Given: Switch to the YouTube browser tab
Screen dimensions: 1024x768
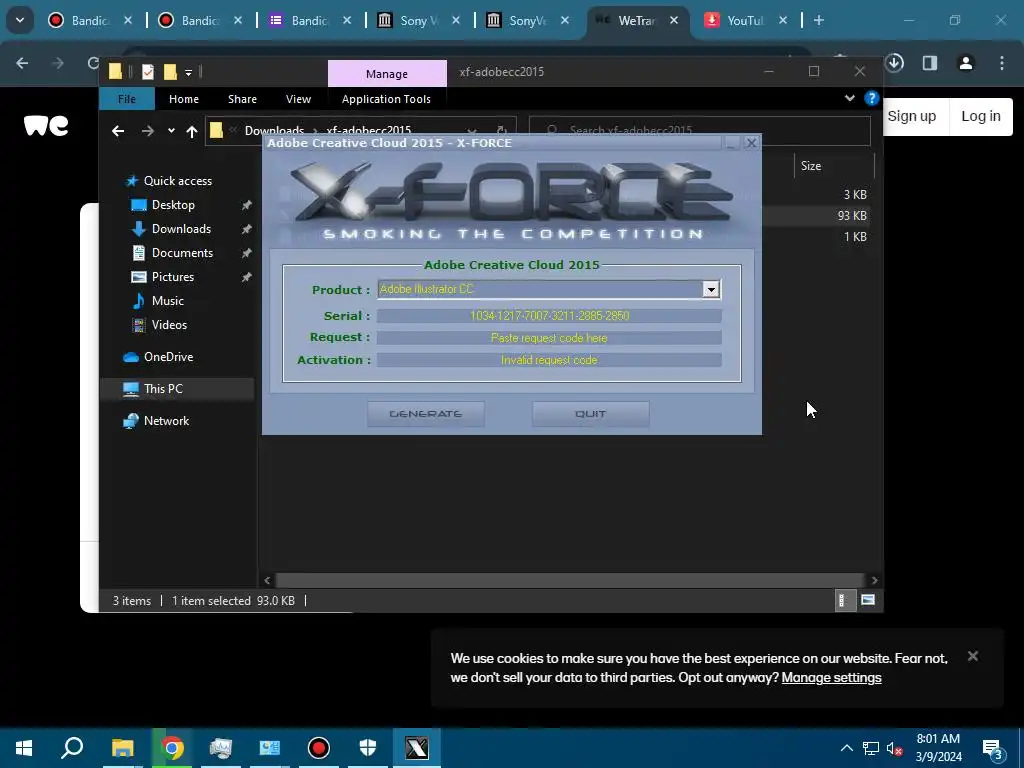Looking at the screenshot, I should (x=746, y=21).
